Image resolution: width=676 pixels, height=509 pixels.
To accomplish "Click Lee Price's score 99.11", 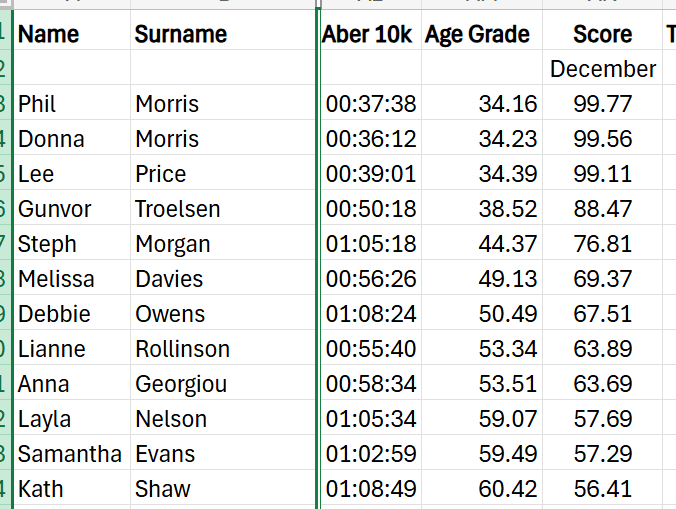I will click(602, 174).
